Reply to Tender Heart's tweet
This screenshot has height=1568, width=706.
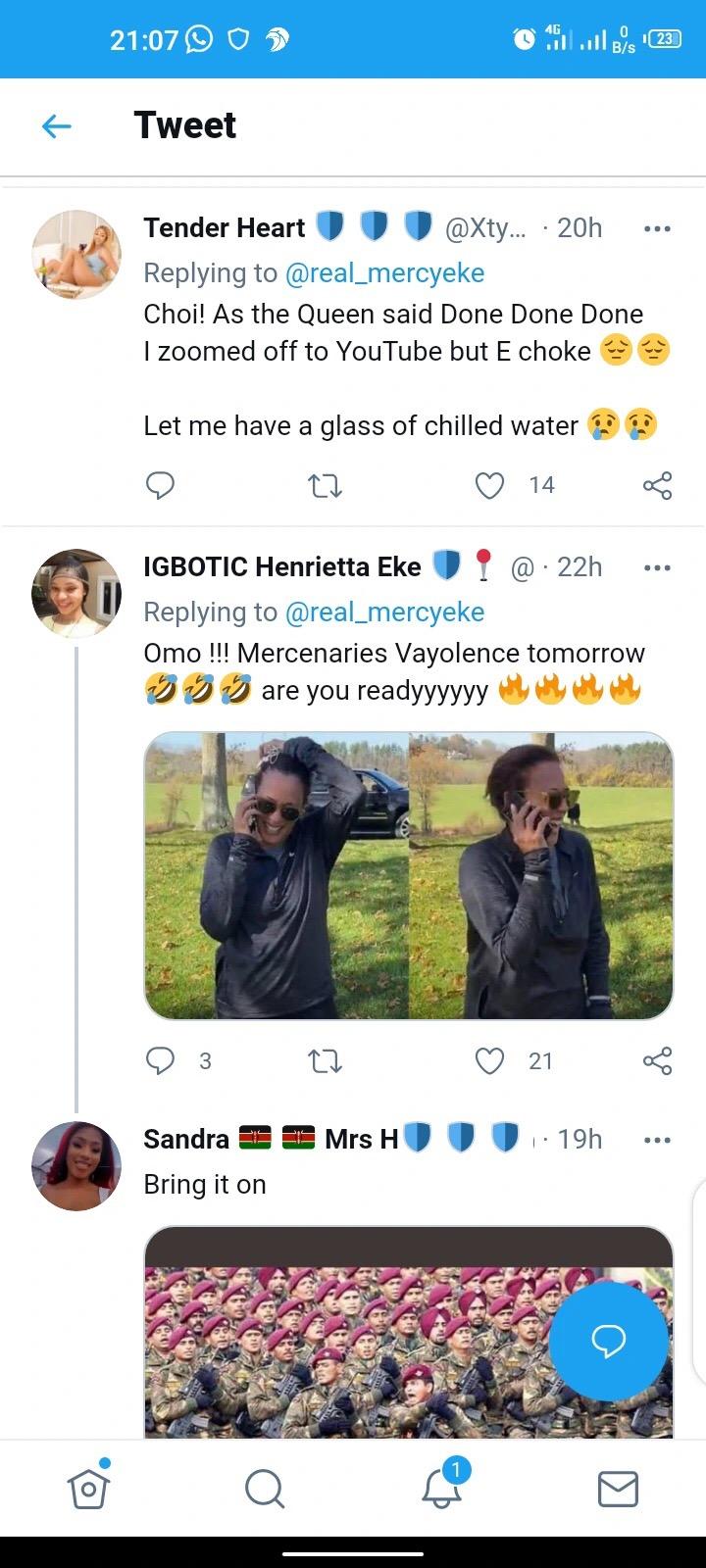pyautogui.click(x=160, y=485)
